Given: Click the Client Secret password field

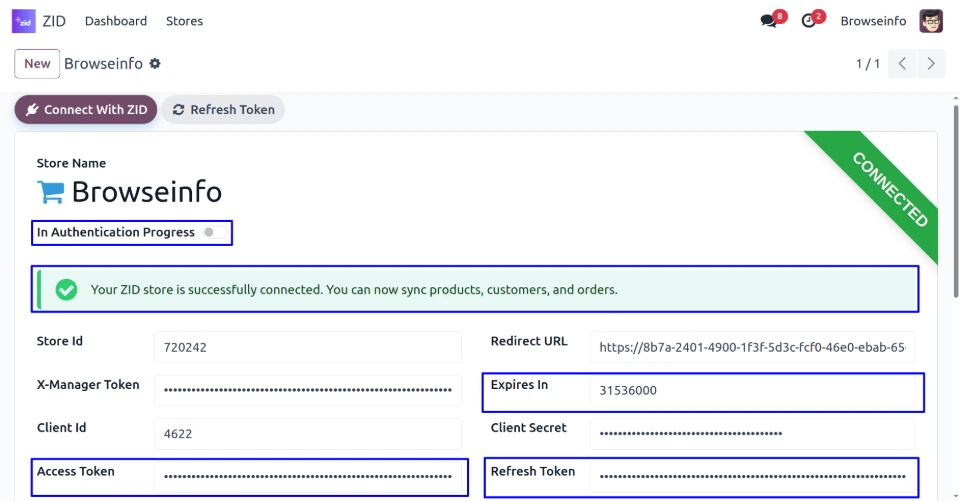Looking at the screenshot, I should point(752,434).
